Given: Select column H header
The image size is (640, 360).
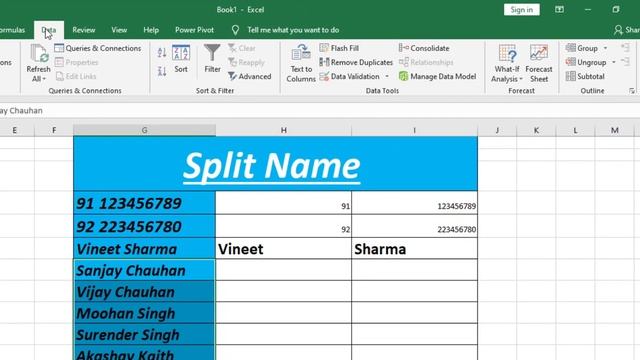Looking at the screenshot, I should click(x=283, y=130).
